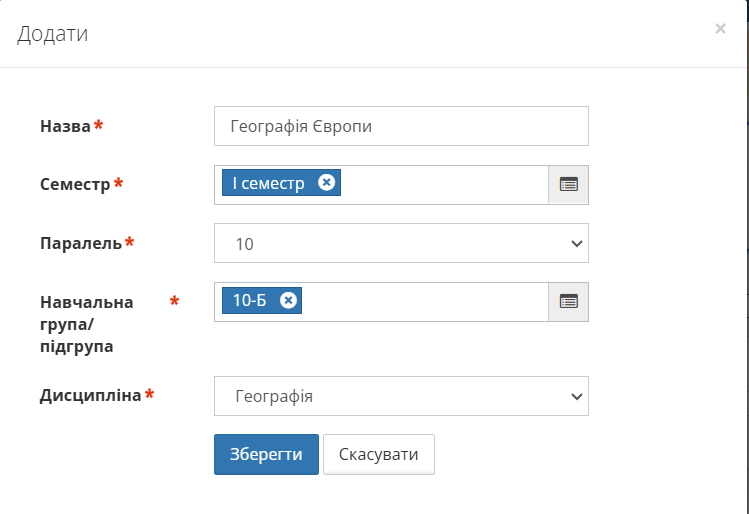Click the Дисципліна field label
749x514 pixels.
[x=90, y=395]
